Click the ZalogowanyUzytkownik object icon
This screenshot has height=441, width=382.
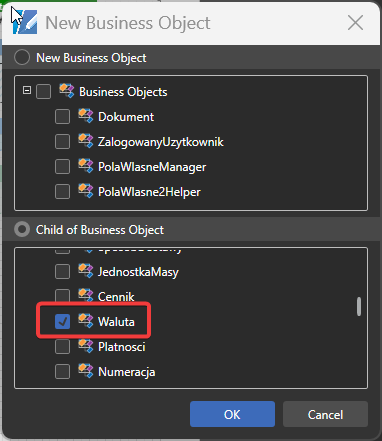pos(86,141)
